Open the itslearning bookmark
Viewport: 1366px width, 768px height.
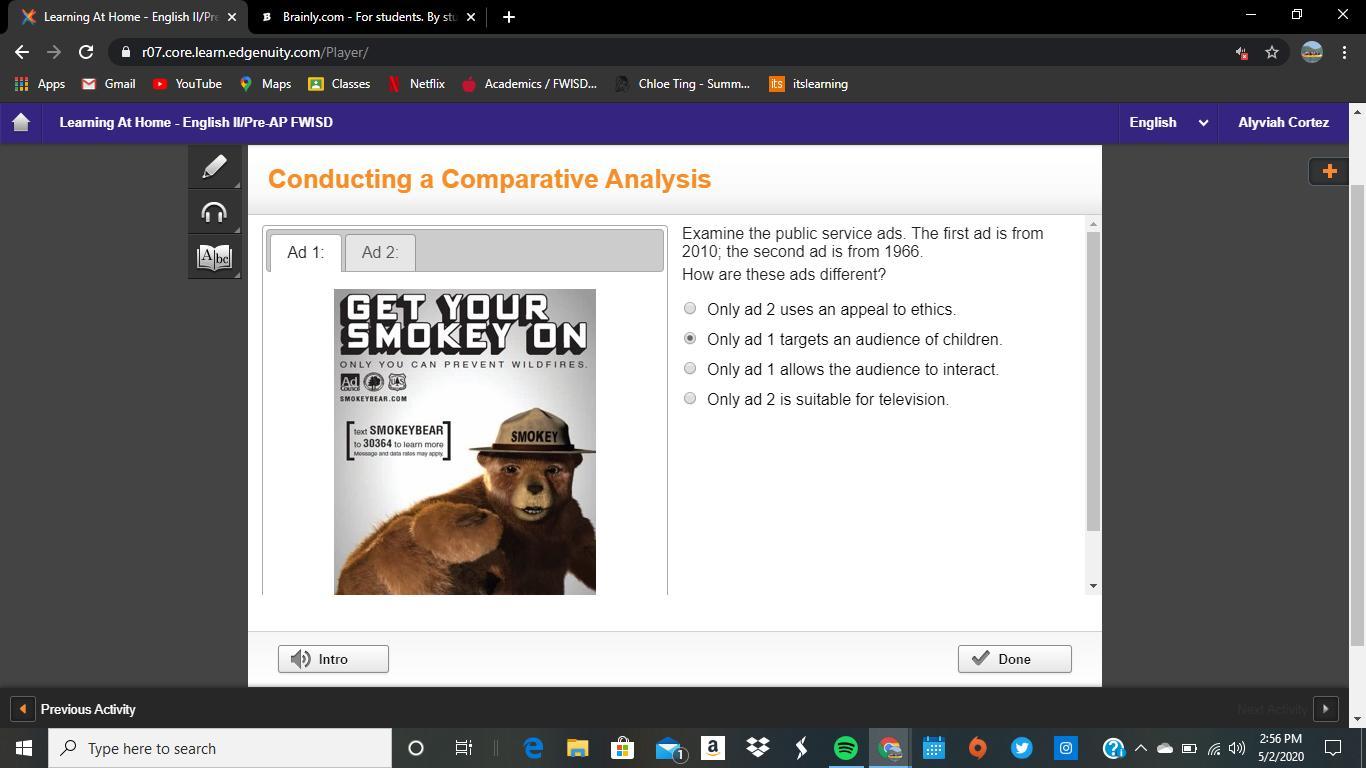(x=809, y=84)
